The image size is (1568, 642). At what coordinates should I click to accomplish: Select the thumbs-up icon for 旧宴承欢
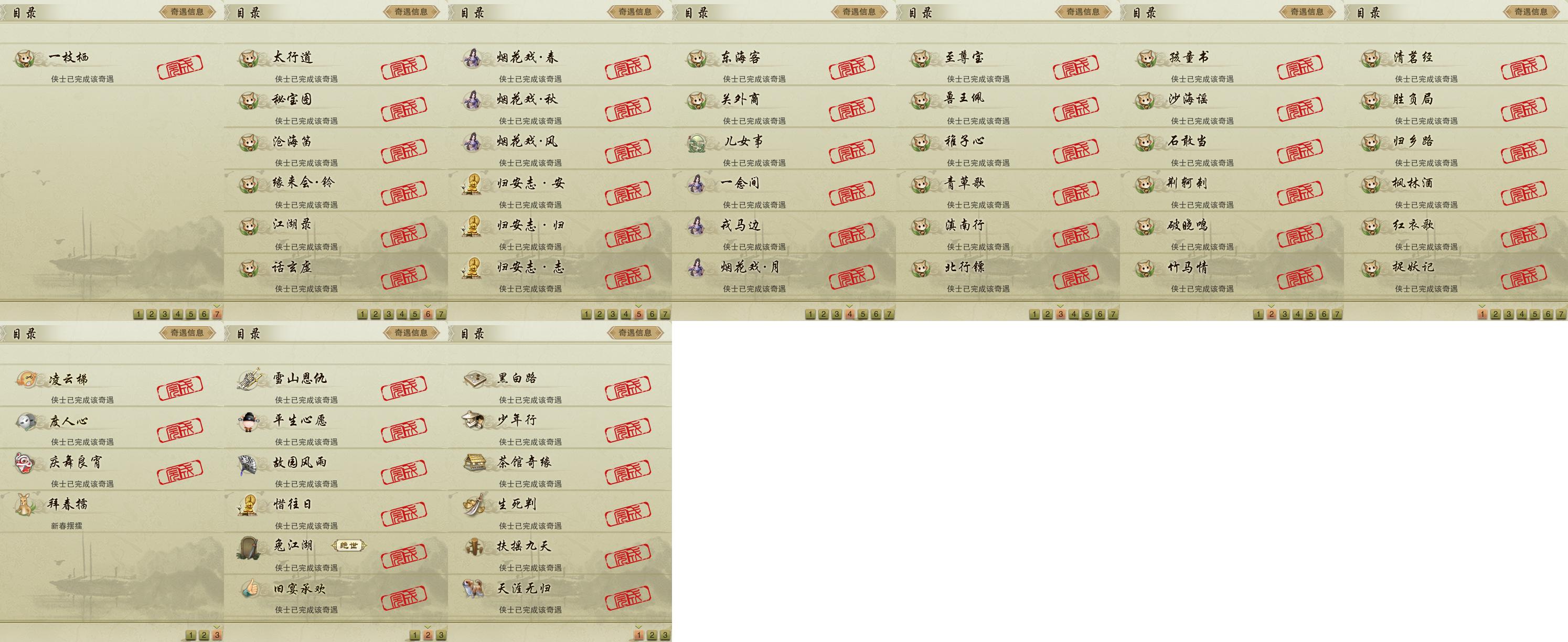250,588
